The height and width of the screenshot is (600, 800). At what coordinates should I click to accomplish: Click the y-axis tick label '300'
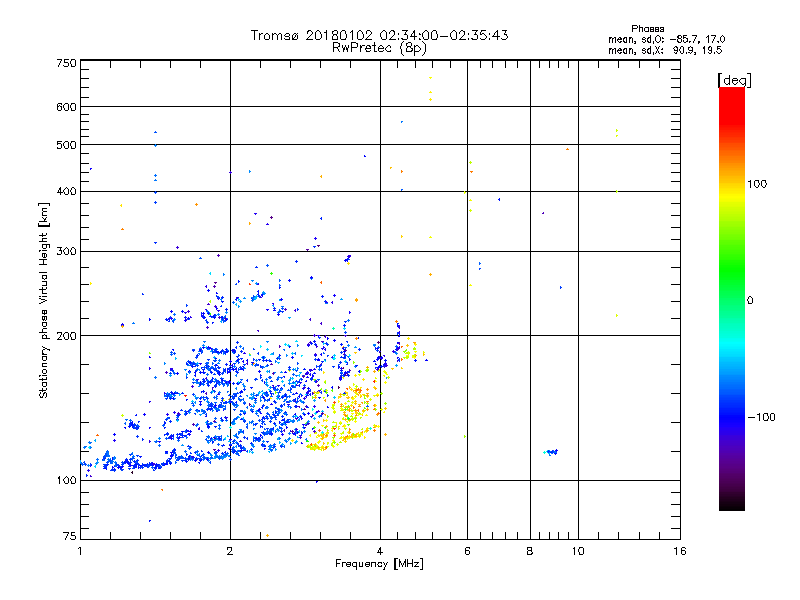click(x=66, y=252)
